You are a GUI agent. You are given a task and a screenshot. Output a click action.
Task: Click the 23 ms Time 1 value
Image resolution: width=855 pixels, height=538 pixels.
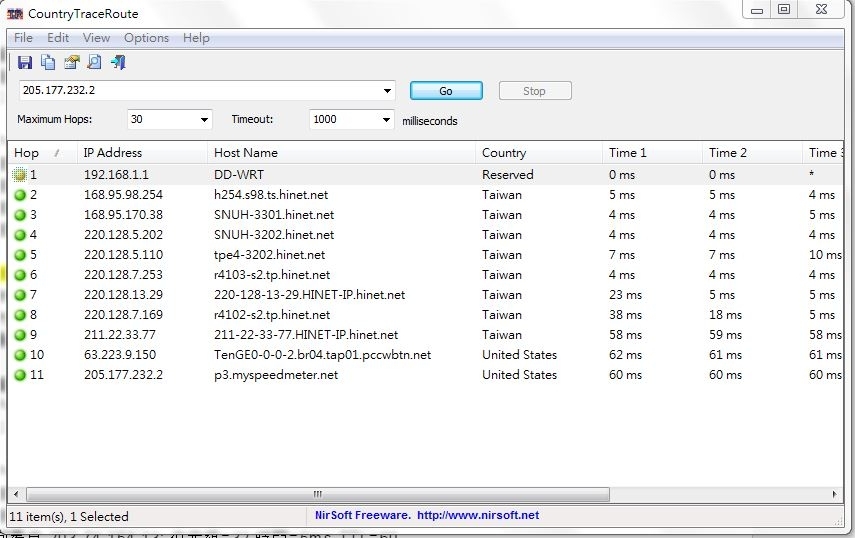click(625, 295)
